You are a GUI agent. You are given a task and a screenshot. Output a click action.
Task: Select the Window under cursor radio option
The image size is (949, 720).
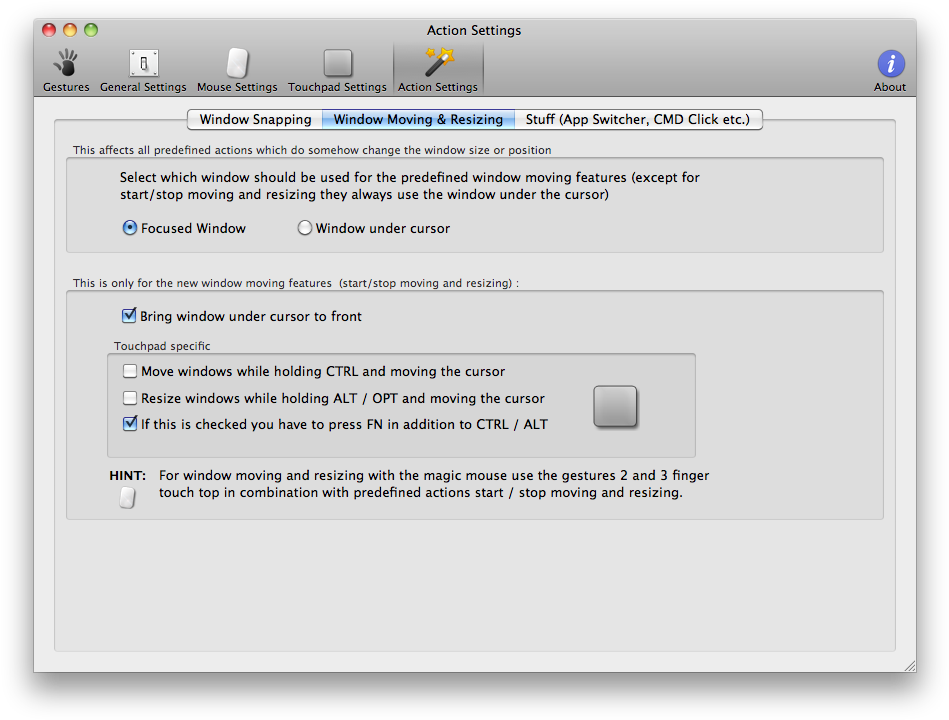305,228
